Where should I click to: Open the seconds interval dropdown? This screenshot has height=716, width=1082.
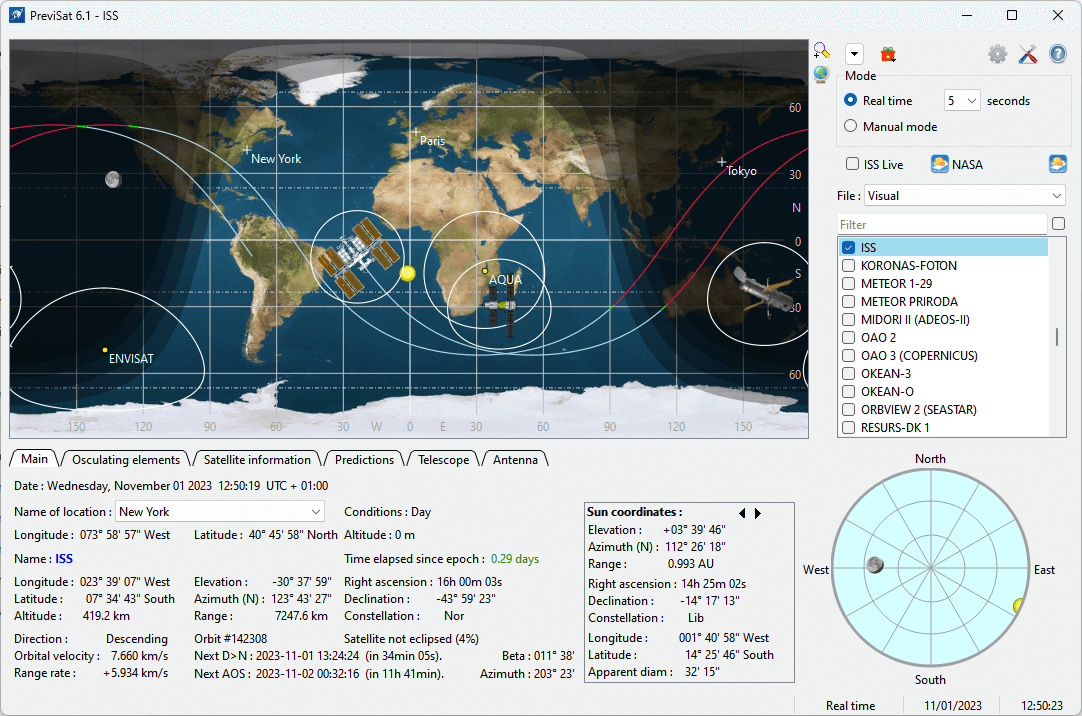click(962, 101)
